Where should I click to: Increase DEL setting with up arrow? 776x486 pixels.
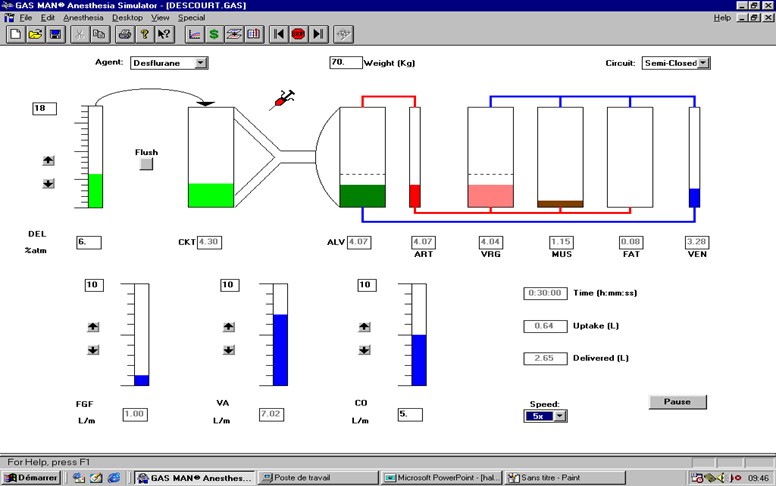point(48,160)
